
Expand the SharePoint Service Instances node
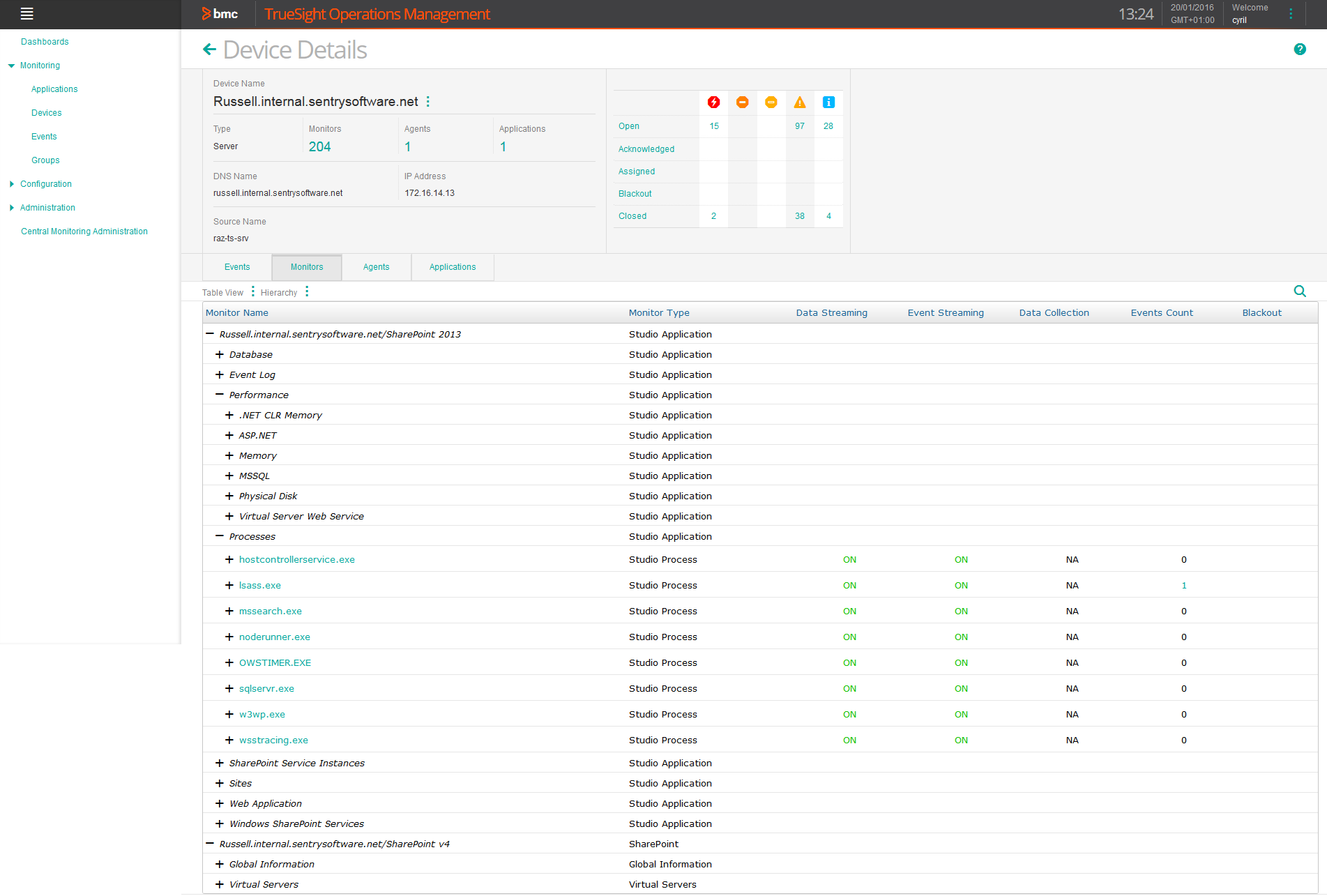[x=220, y=763]
